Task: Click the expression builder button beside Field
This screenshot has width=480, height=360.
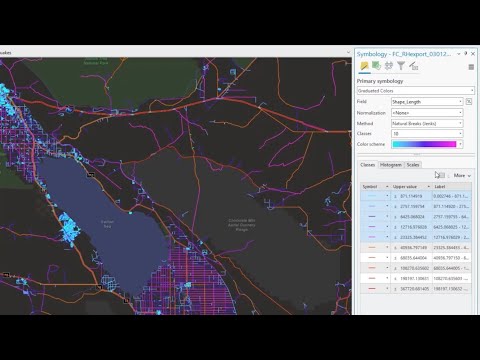Action: [x=469, y=102]
